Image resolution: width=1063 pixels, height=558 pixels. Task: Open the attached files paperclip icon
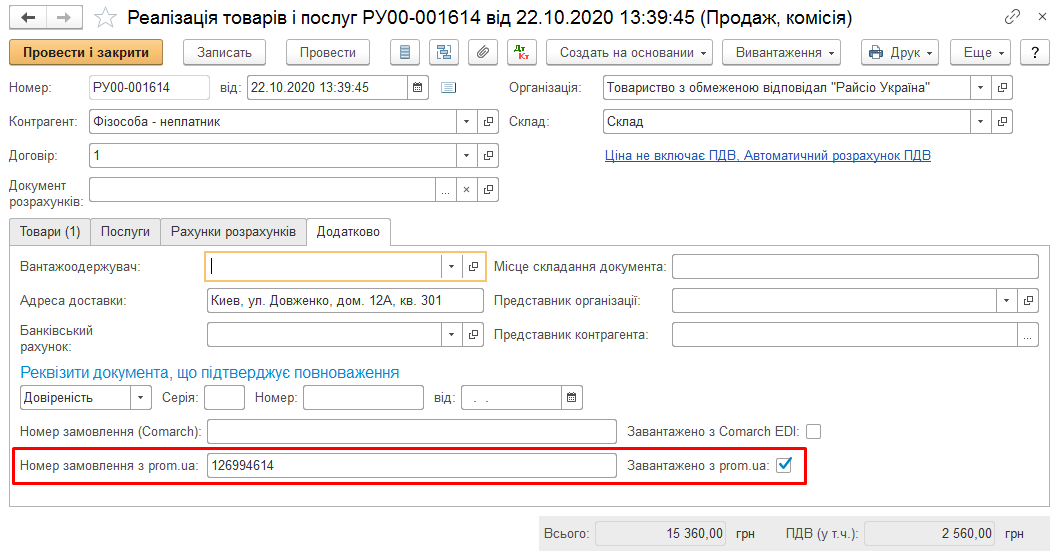[483, 53]
